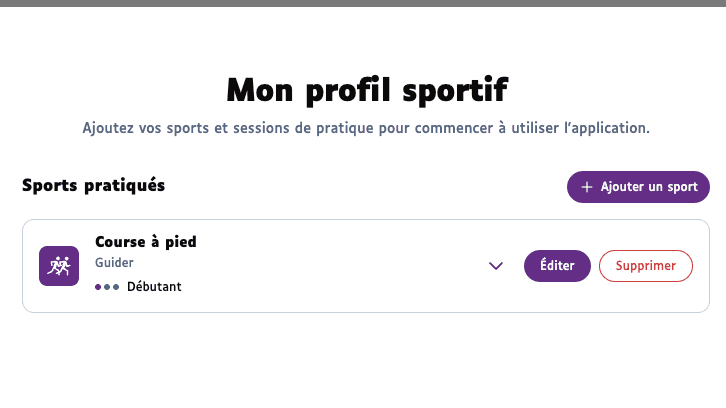Click the Débutant level text
This screenshot has height=408, width=726.
click(x=154, y=287)
